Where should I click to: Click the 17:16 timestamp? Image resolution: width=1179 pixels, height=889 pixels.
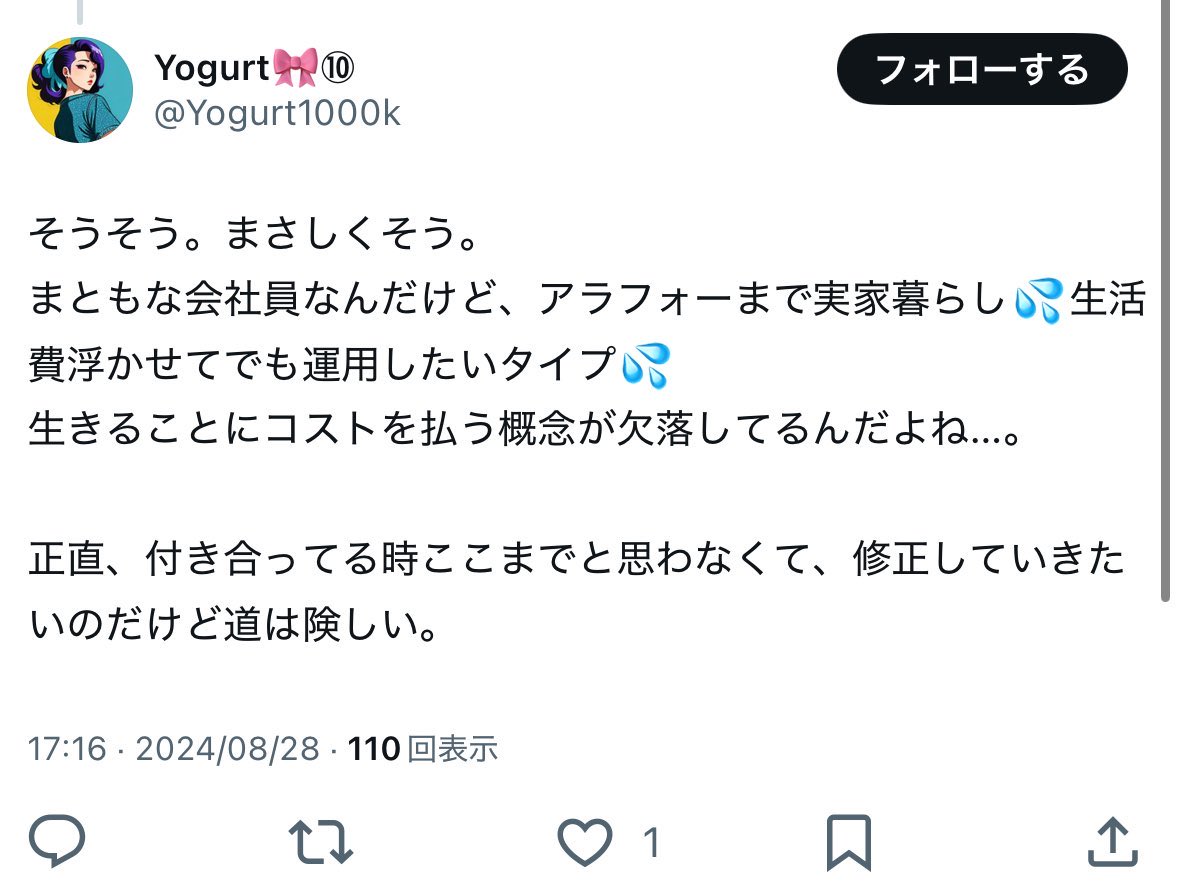[x=67, y=749]
